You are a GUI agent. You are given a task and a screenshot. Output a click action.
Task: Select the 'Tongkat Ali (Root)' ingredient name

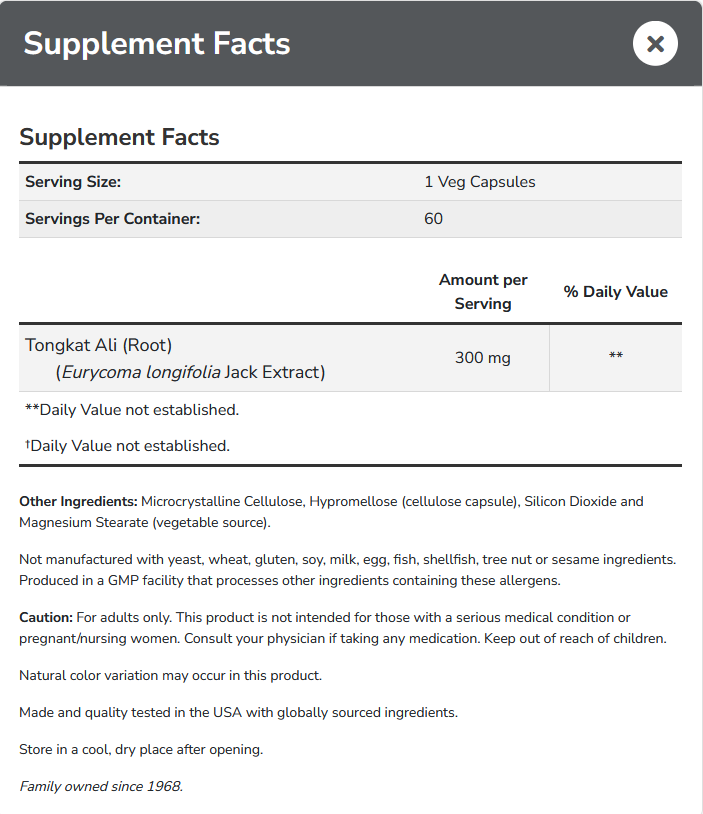pyautogui.click(x=99, y=345)
